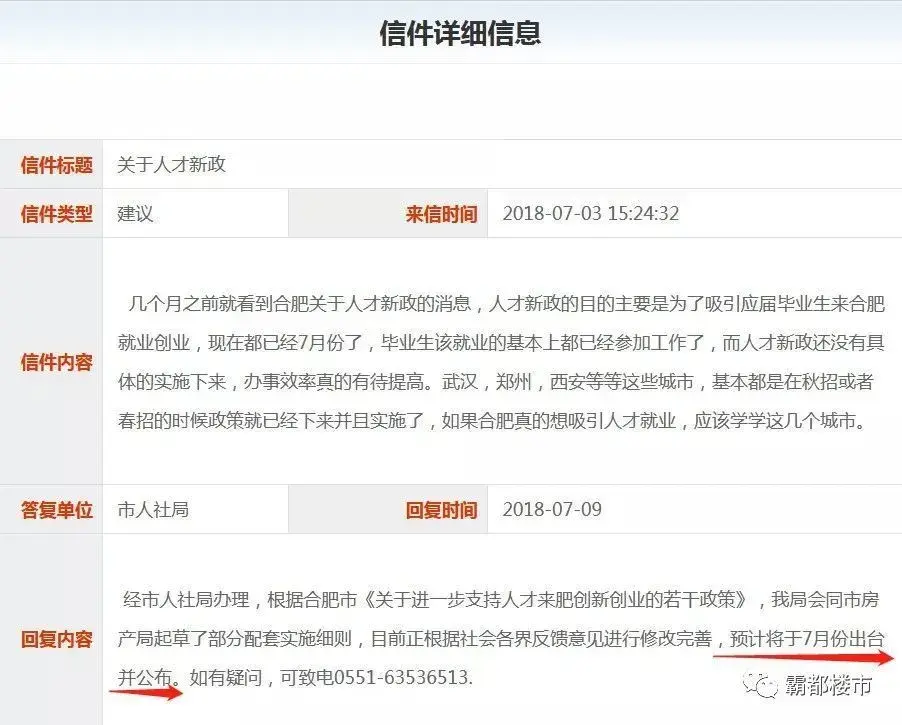Image resolution: width=902 pixels, height=725 pixels.
Task: Click the line beginning 春招的时候政策就已经下来
Action: pyautogui.click(x=493, y=421)
